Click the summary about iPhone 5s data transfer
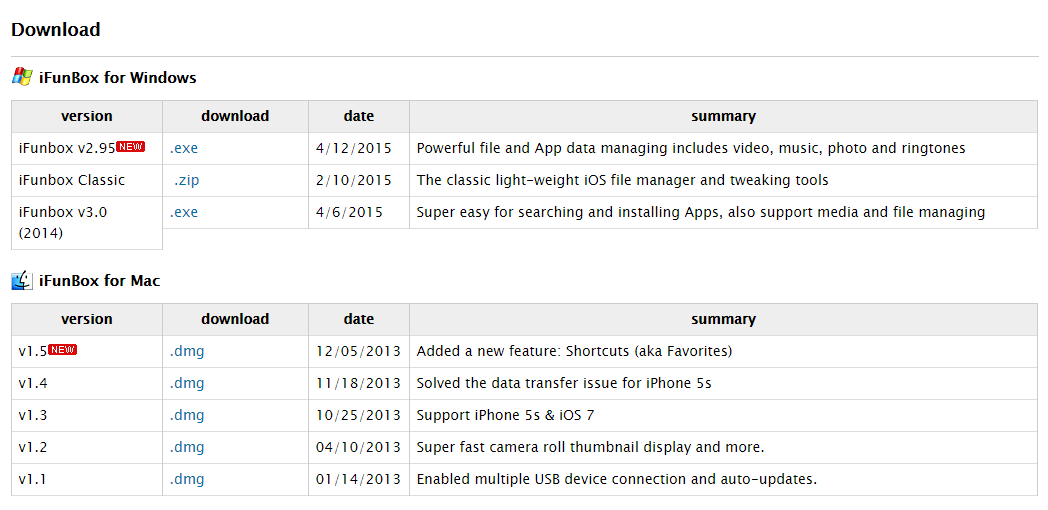Viewport: 1048px width, 510px height. [564, 383]
